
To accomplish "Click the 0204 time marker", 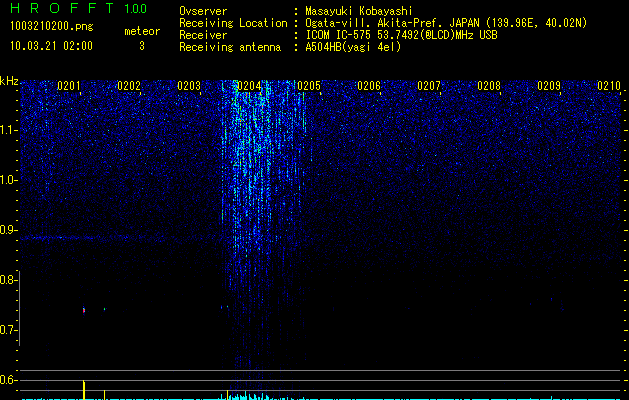I will (x=249, y=86).
